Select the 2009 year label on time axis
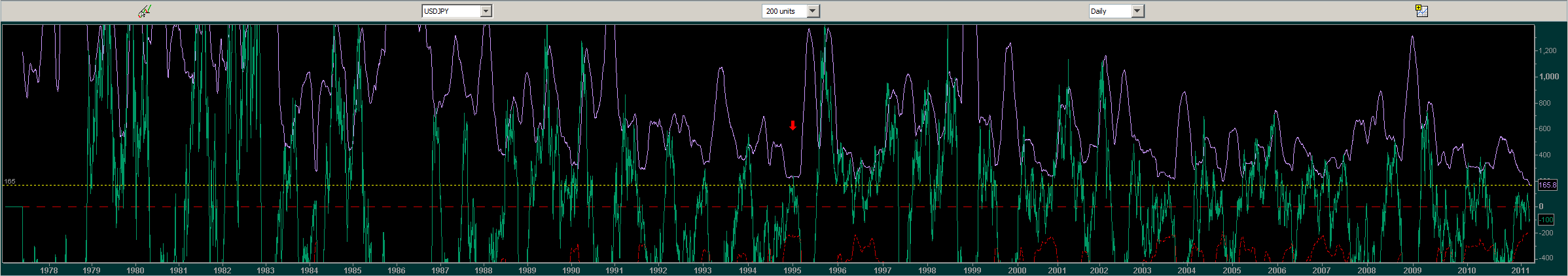 pyautogui.click(x=1412, y=270)
